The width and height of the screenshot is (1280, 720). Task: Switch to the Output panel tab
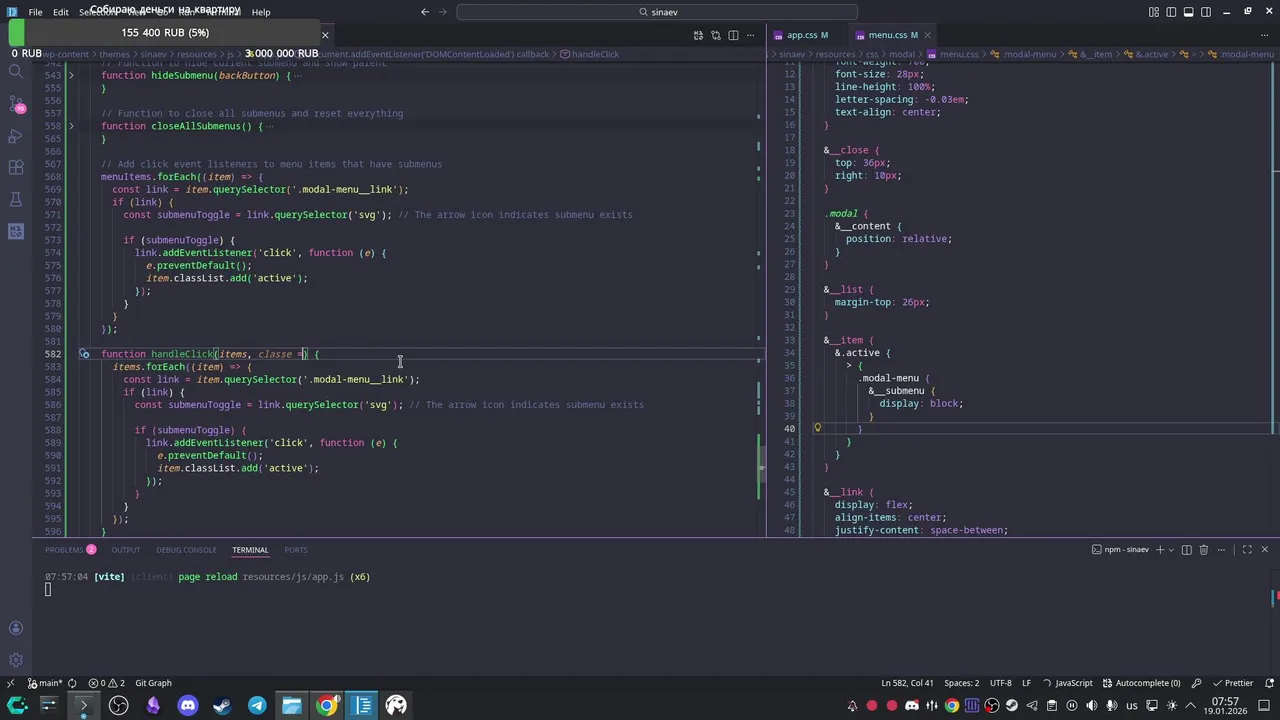click(125, 550)
